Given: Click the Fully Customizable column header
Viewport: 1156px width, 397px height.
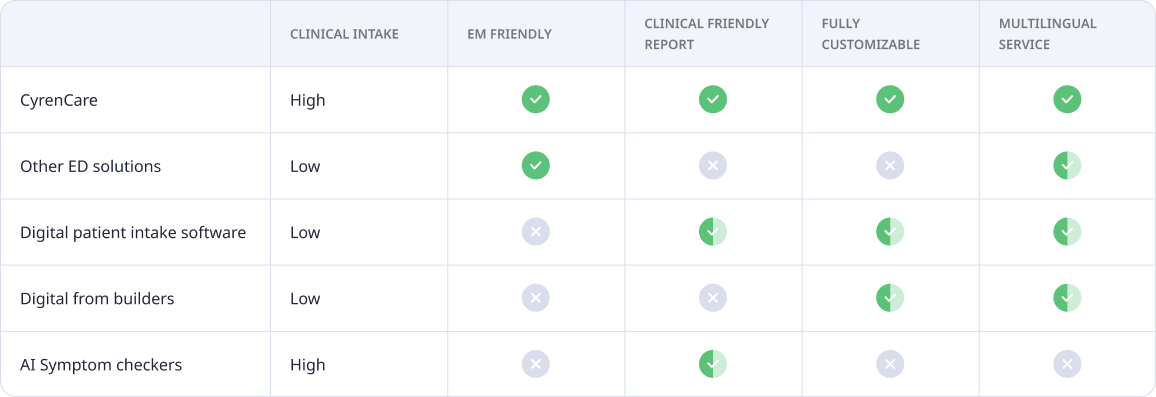Looking at the screenshot, I should coord(871,34).
